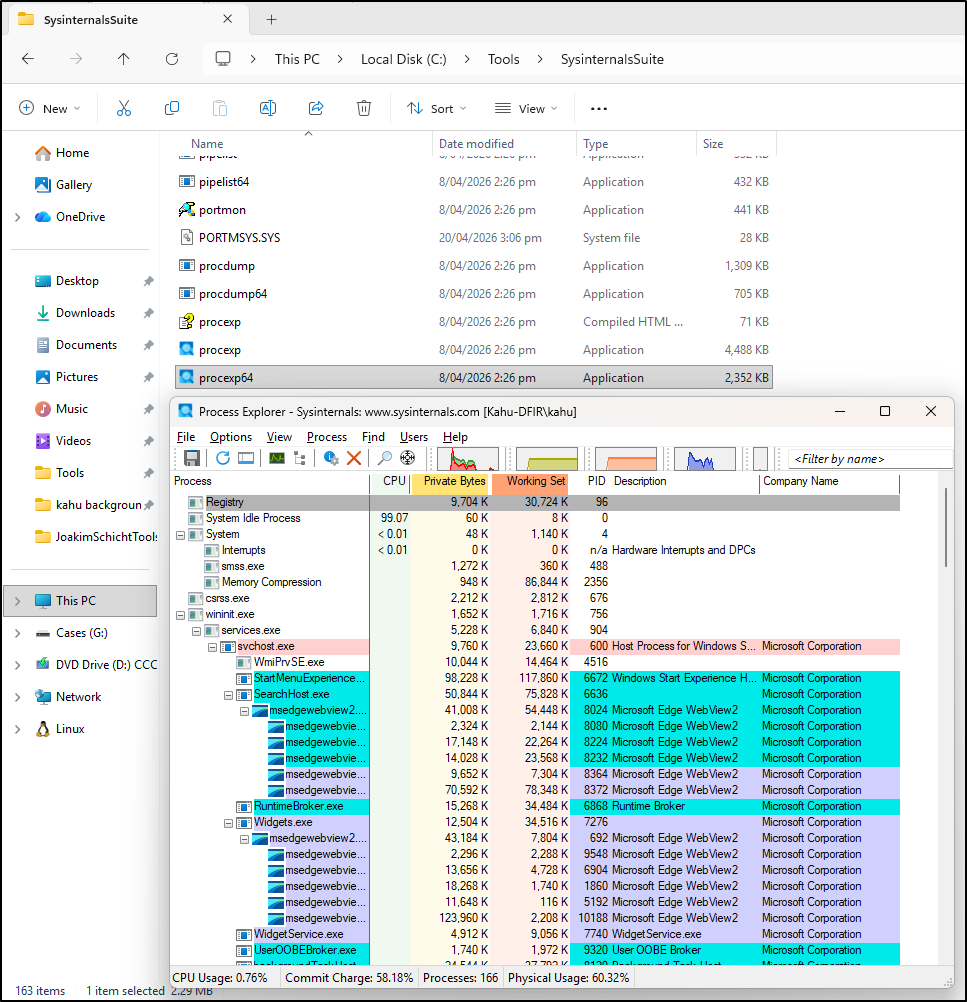Image resolution: width=967 pixels, height=1002 pixels.
Task: Click the See more three-dots icon
Action: click(599, 109)
